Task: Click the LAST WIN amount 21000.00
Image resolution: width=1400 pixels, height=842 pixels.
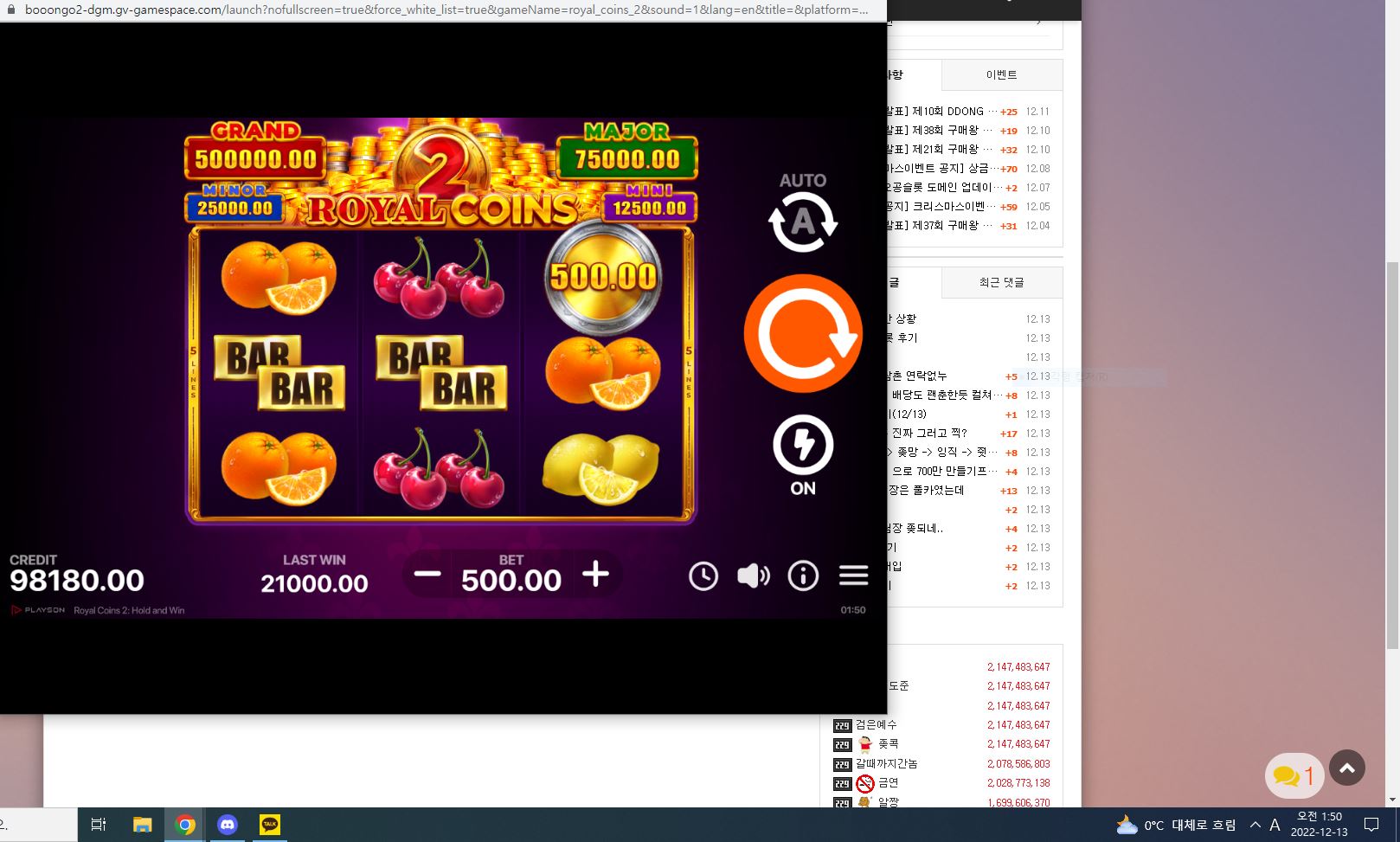Action: coord(314,584)
